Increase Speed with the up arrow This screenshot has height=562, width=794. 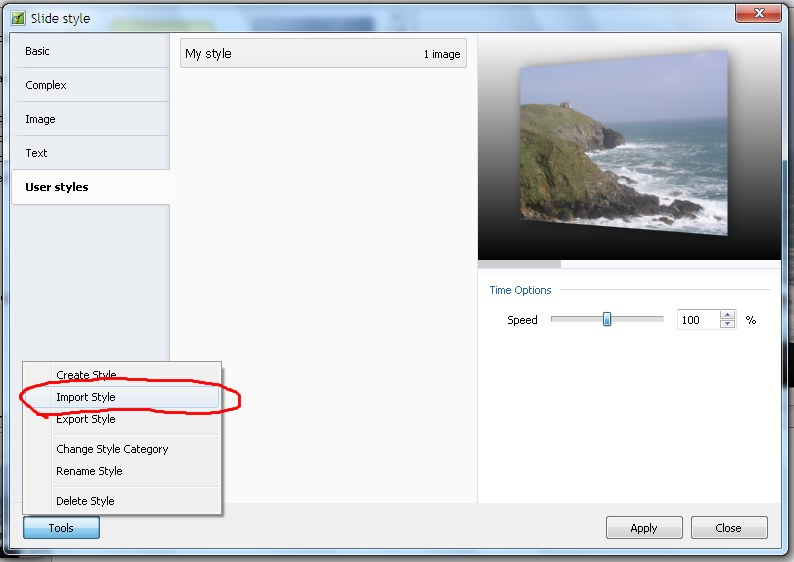[727, 315]
